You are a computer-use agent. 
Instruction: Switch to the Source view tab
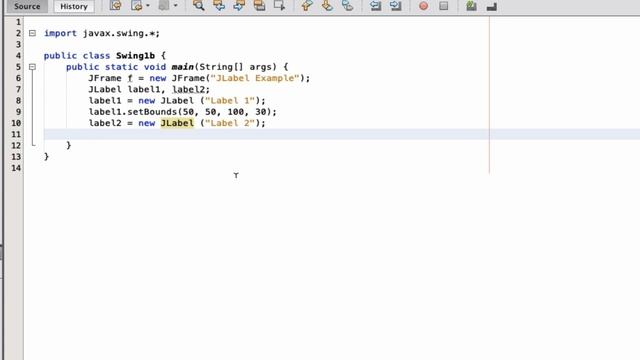tap(27, 6)
